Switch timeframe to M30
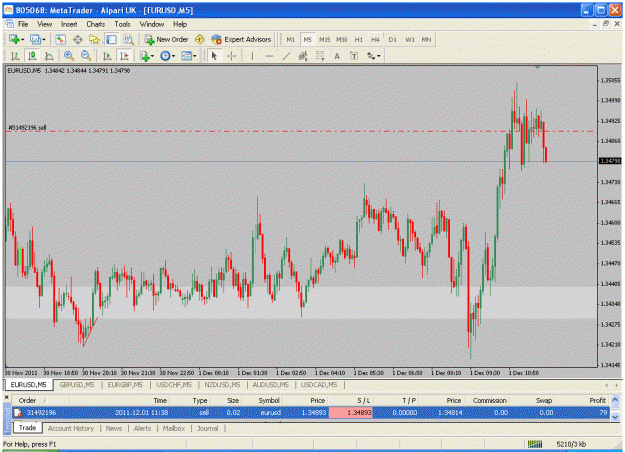625x452 pixels. coord(341,40)
